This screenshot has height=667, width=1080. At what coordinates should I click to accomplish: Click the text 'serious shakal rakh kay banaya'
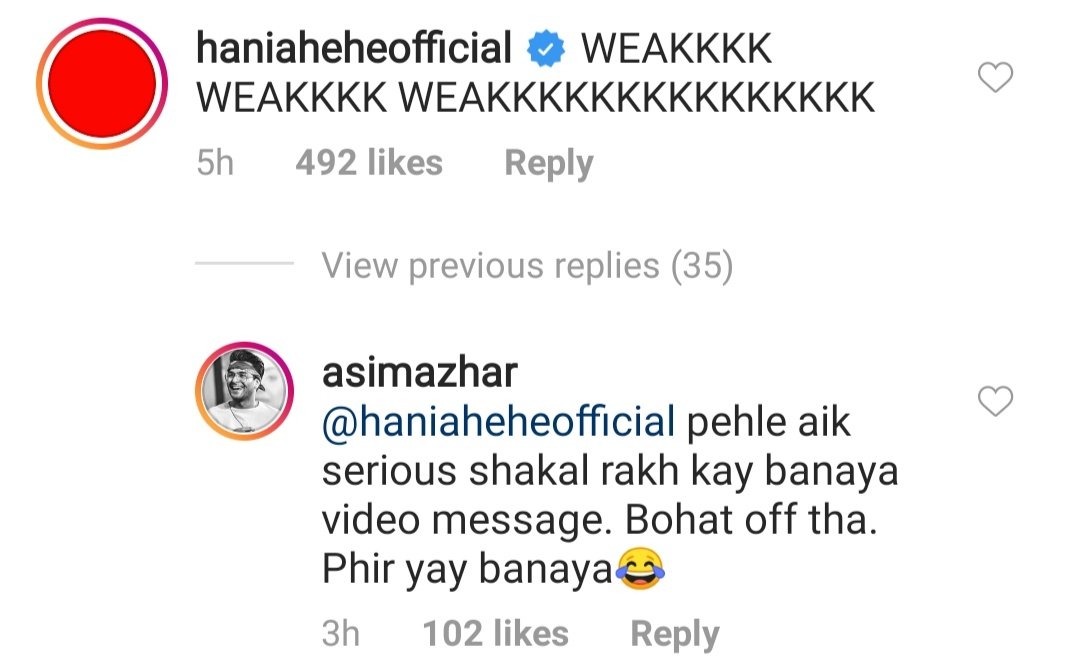610,472
